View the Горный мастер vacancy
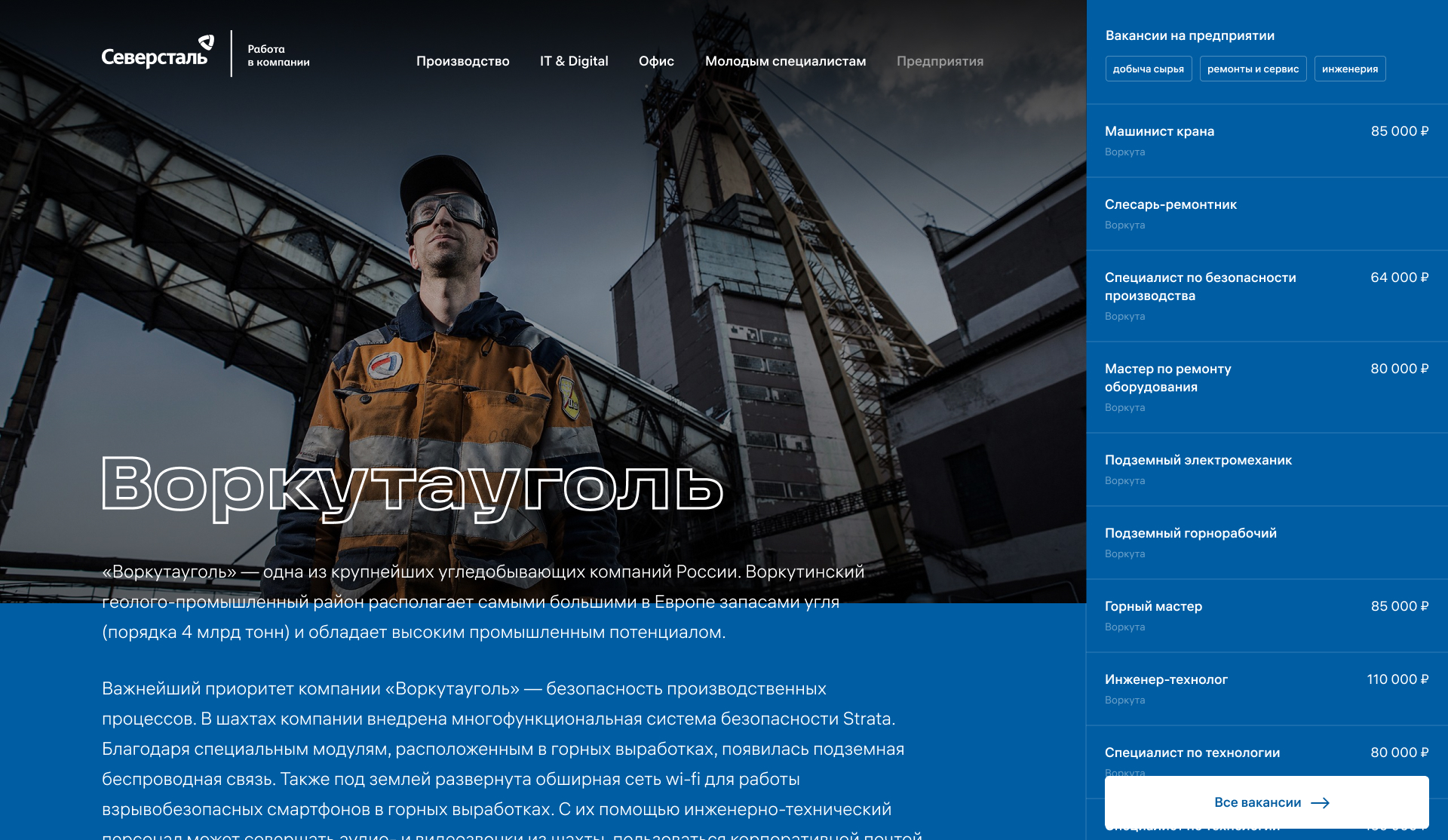1448x840 pixels. (x=1153, y=606)
